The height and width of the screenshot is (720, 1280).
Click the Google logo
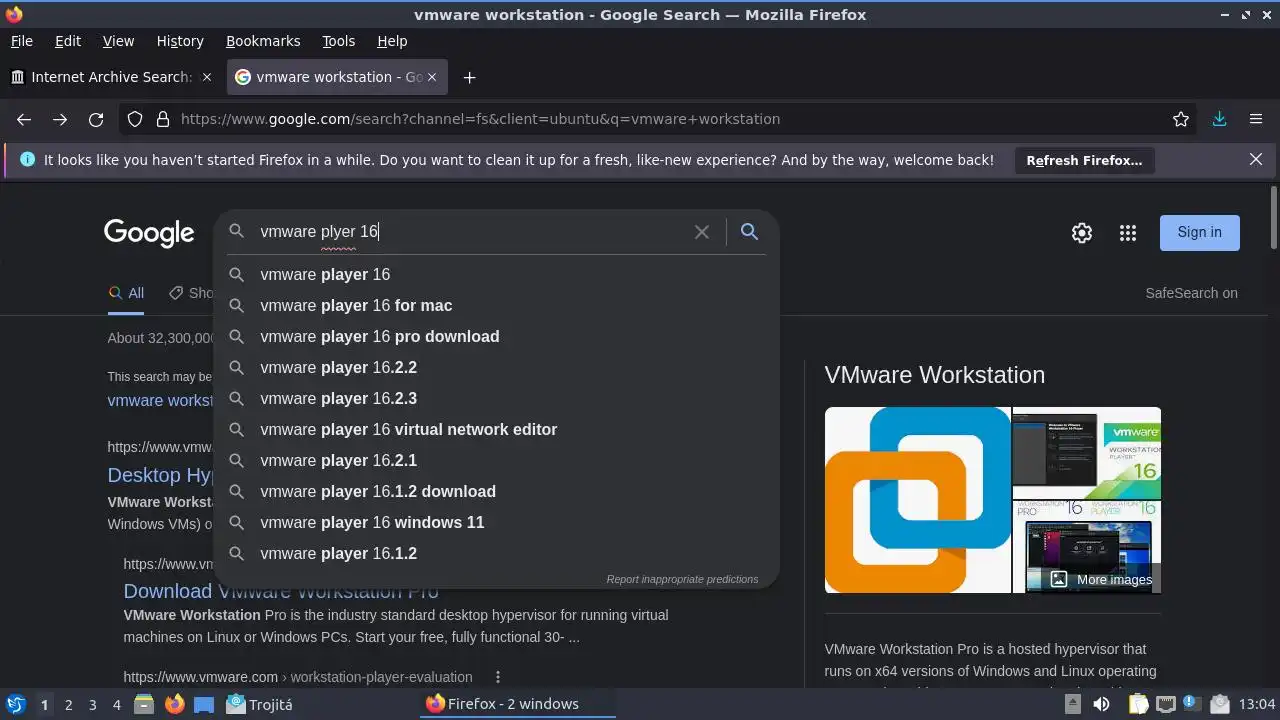pyautogui.click(x=149, y=233)
